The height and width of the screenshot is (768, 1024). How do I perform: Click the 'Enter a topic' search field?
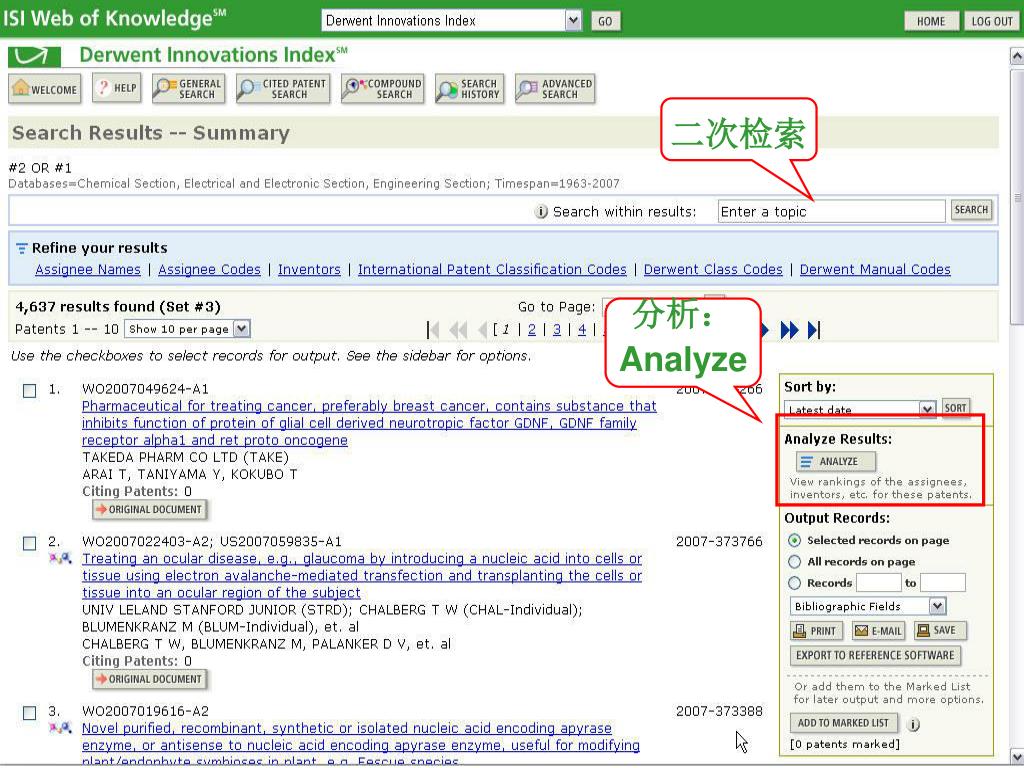[x=831, y=212]
